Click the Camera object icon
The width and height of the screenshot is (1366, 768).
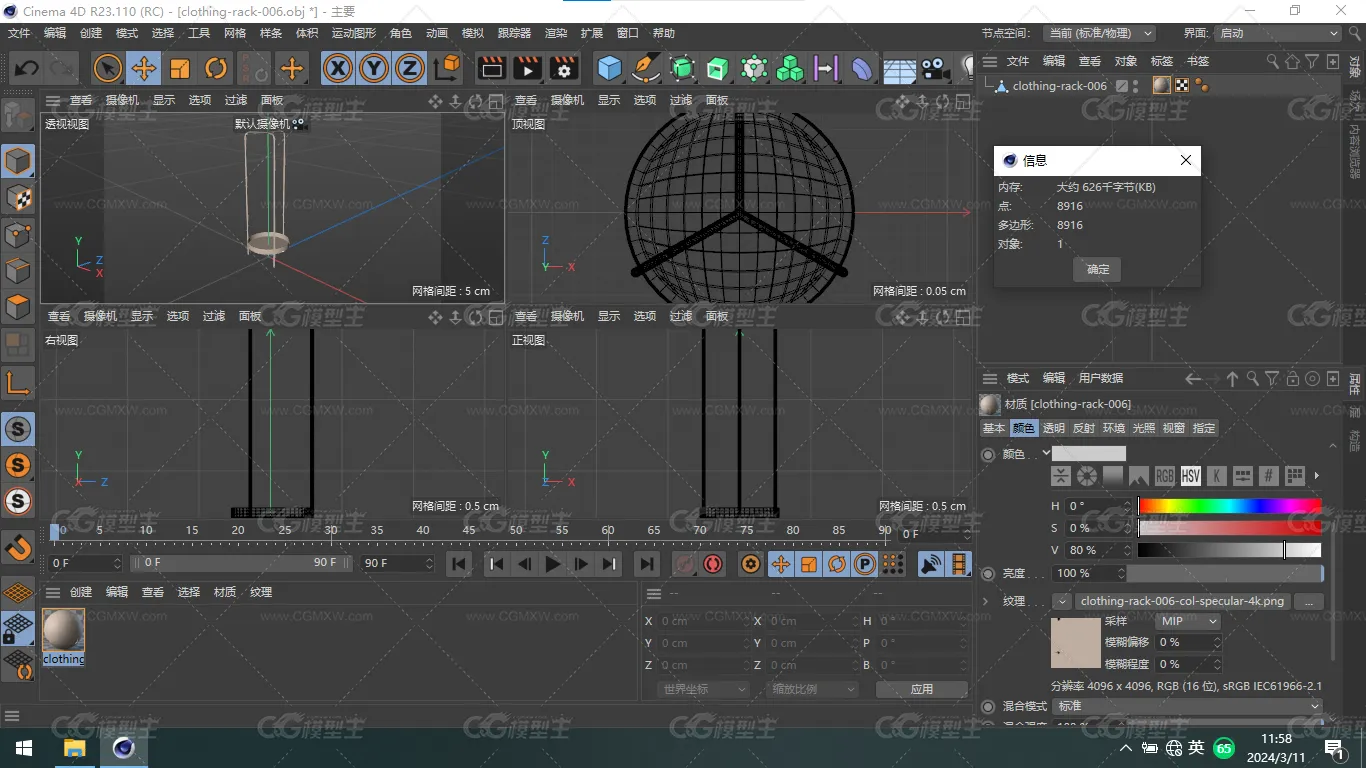[935, 68]
